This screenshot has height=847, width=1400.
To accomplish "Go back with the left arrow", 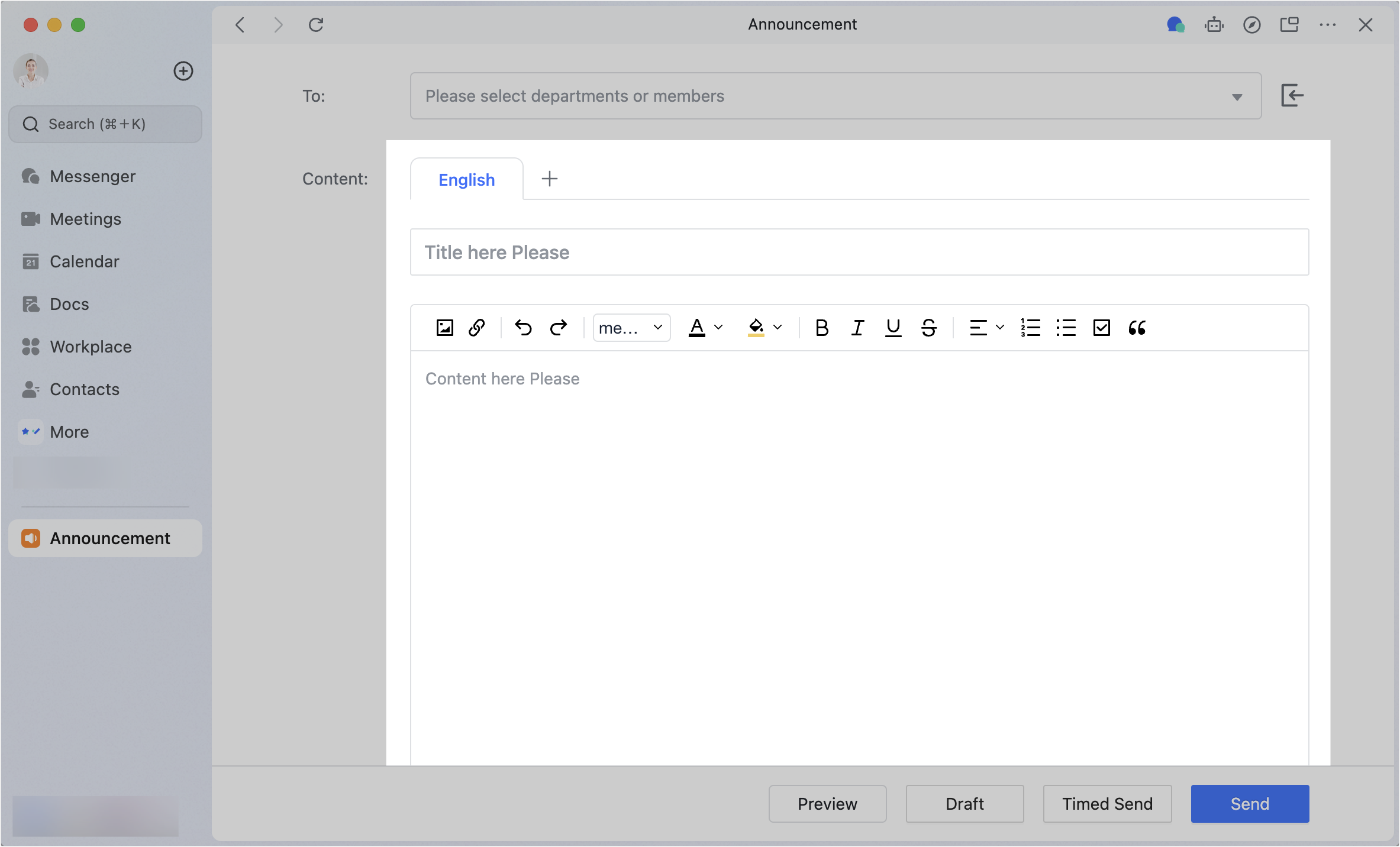I will 240,25.
